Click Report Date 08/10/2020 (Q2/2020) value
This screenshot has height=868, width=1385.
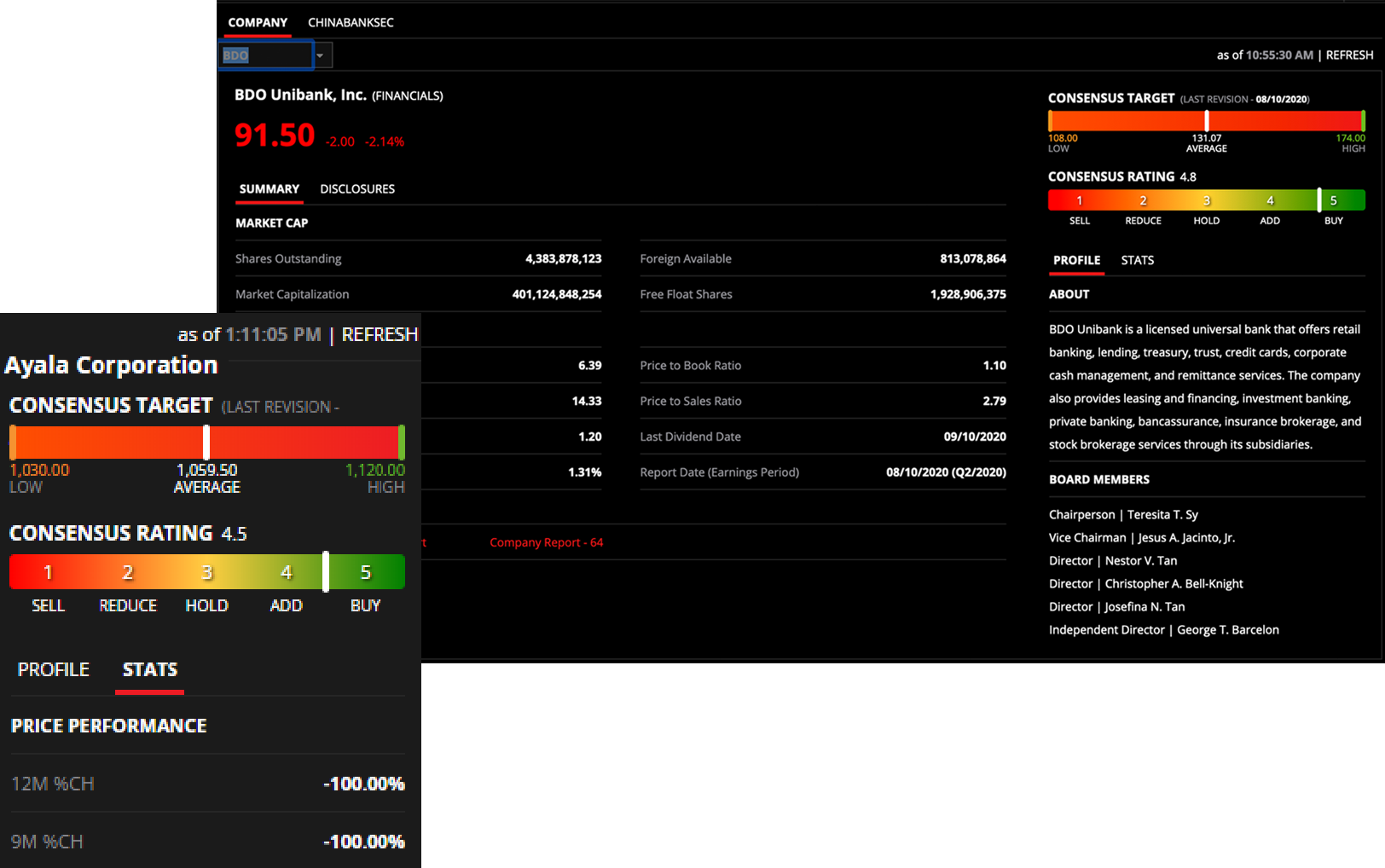point(946,472)
